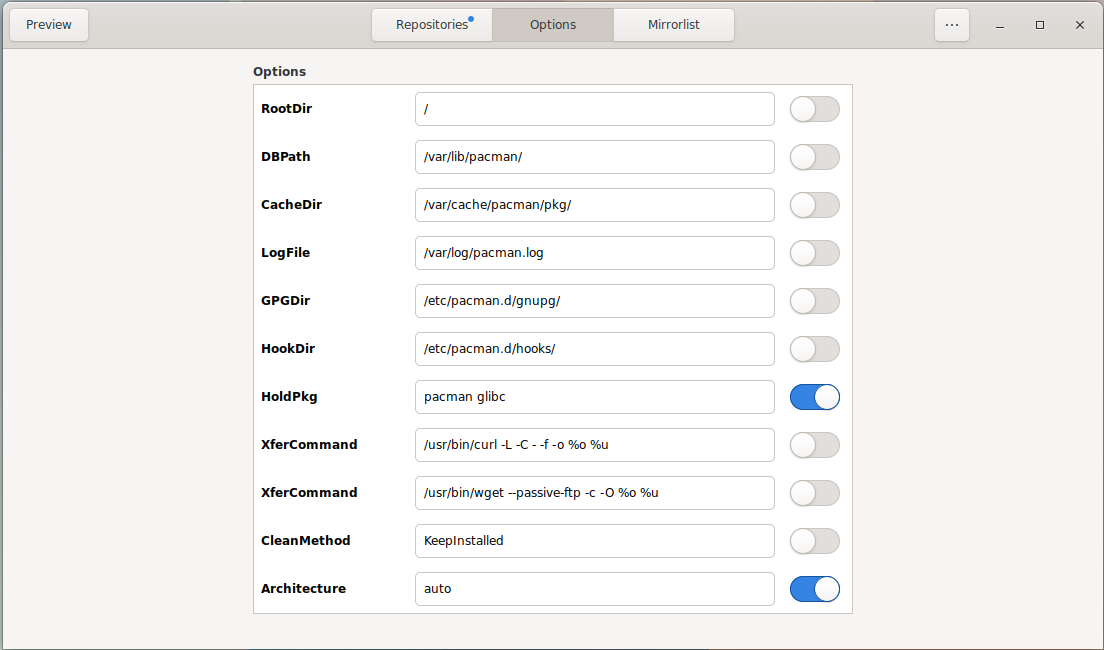This screenshot has width=1104, height=650.
Task: Focus the CacheDir path field
Action: pos(595,205)
